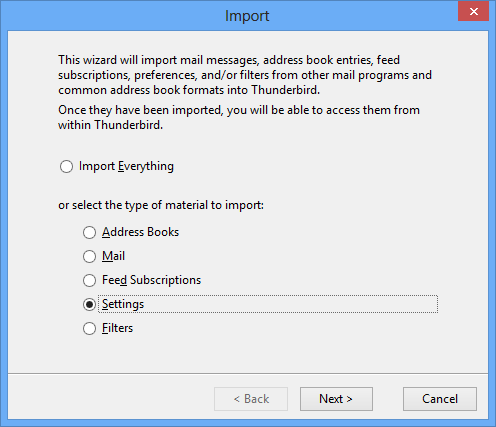The height and width of the screenshot is (427, 496).
Task: Select the Filters radio button
Action: coord(89,328)
